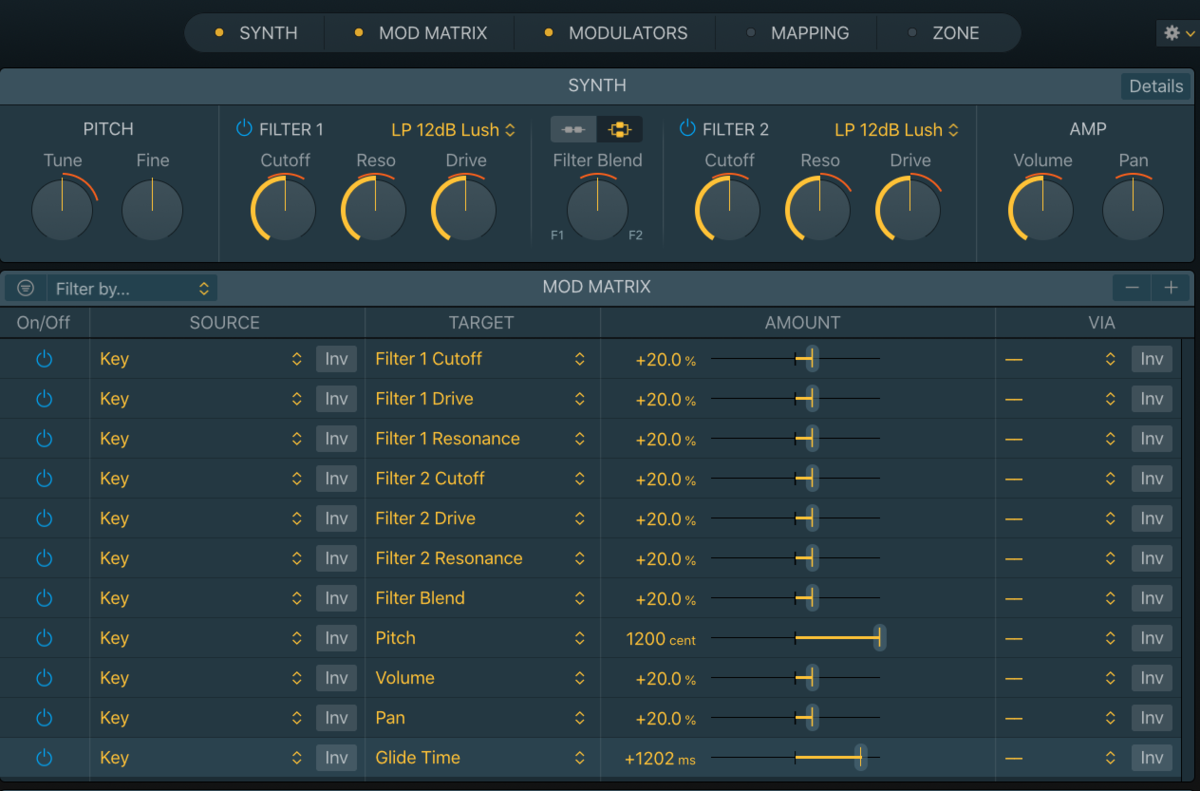Toggle source Inv for Filter Blend row
The image size is (1200, 791).
[x=336, y=598]
